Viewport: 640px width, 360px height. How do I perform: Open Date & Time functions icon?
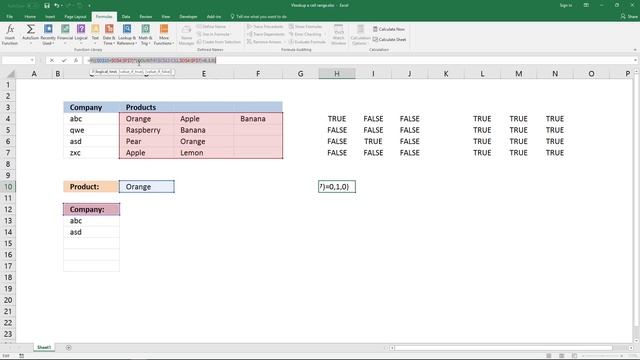point(109,35)
